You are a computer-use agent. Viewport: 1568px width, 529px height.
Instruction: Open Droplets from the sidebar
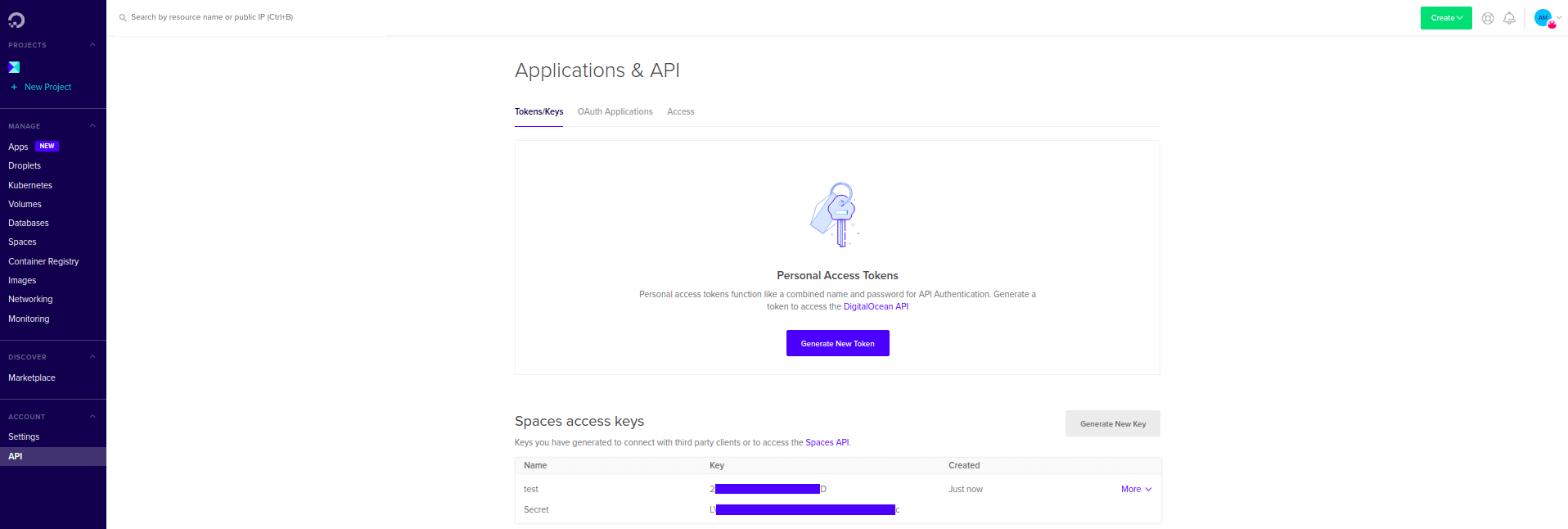coord(25,165)
